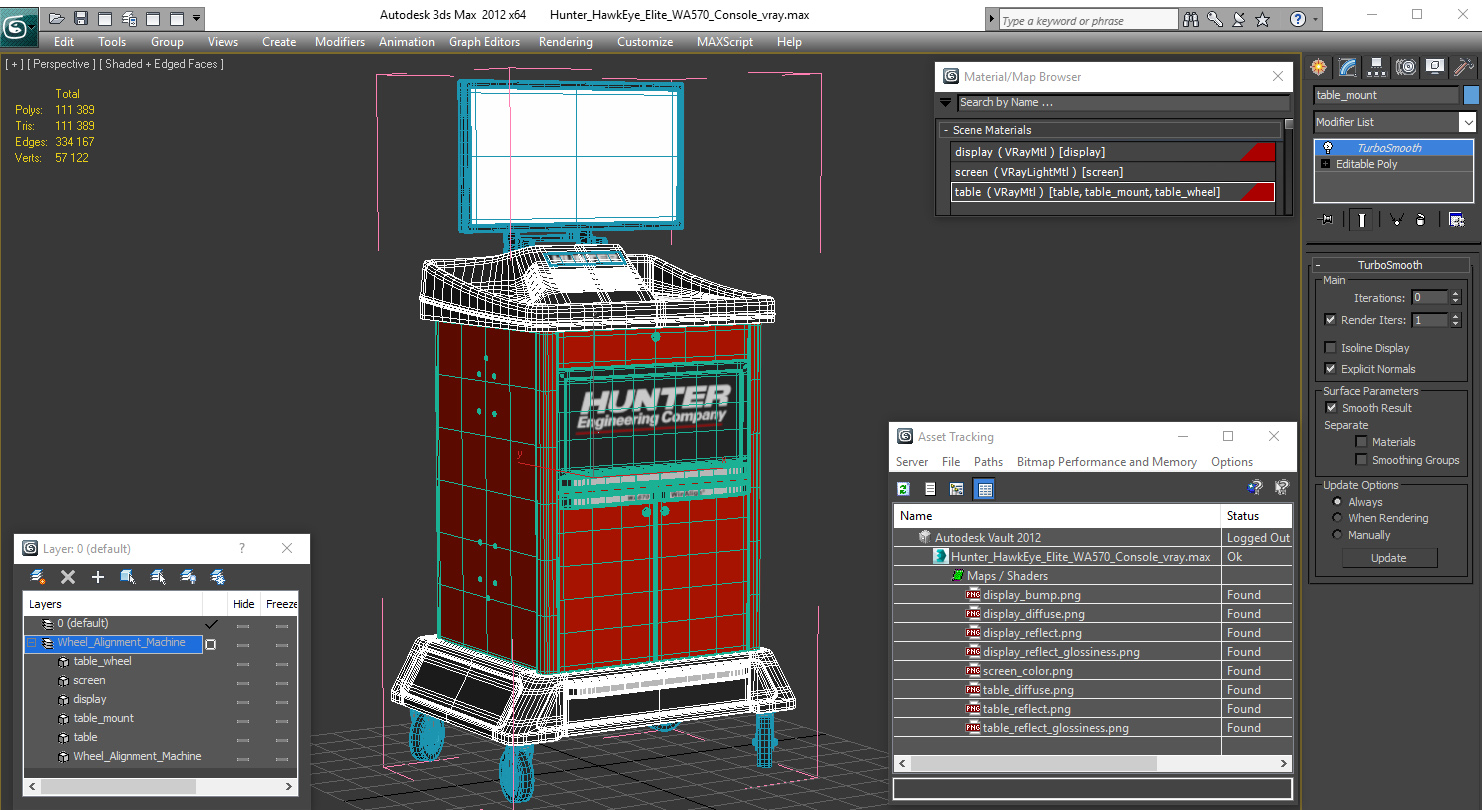Click the Update button
This screenshot has height=810, width=1482.
[1388, 558]
